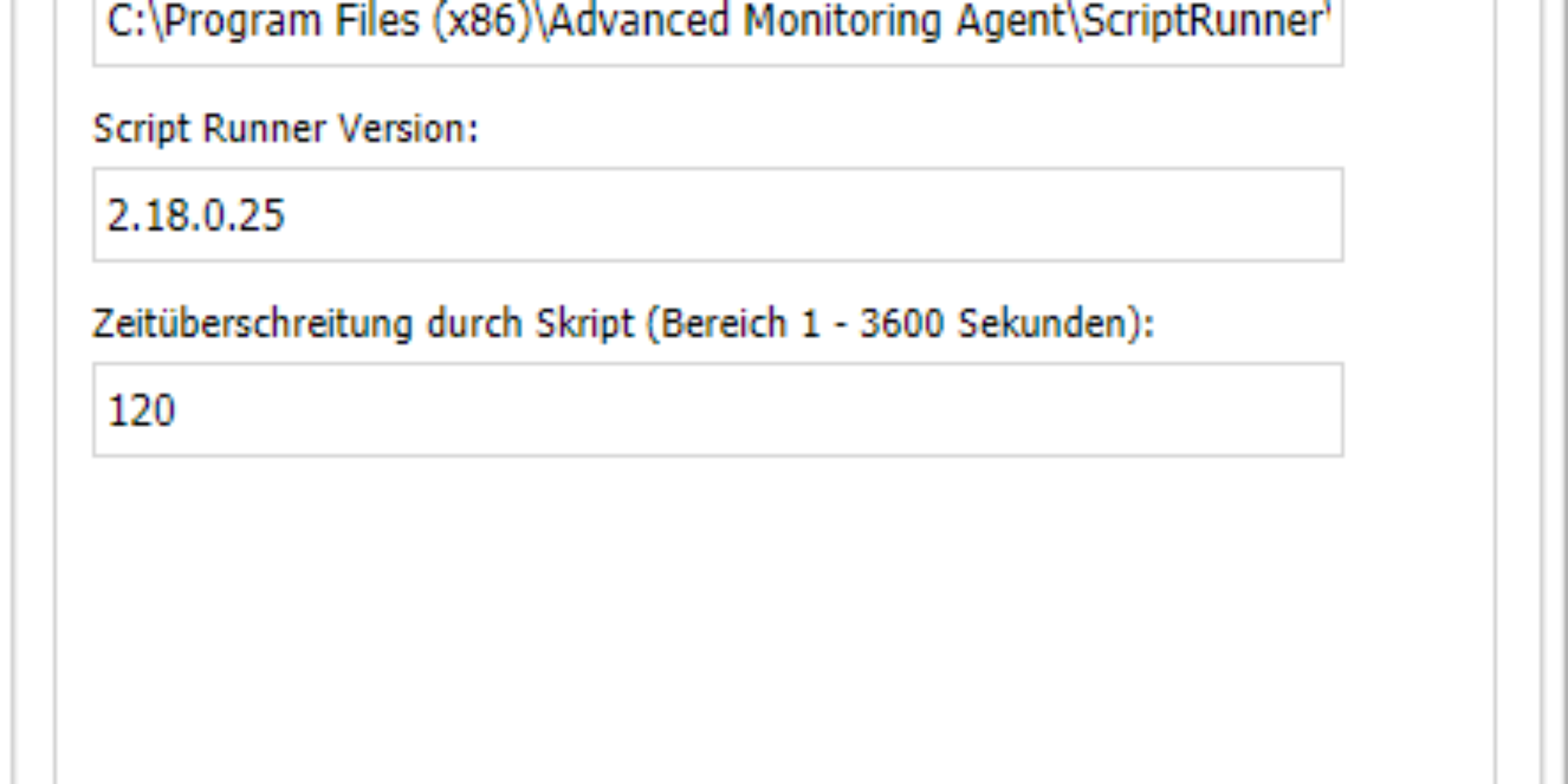Screen dimensions: 1568x784
Task: Click the '2.18.0.25' version number text
Action: coord(196,215)
